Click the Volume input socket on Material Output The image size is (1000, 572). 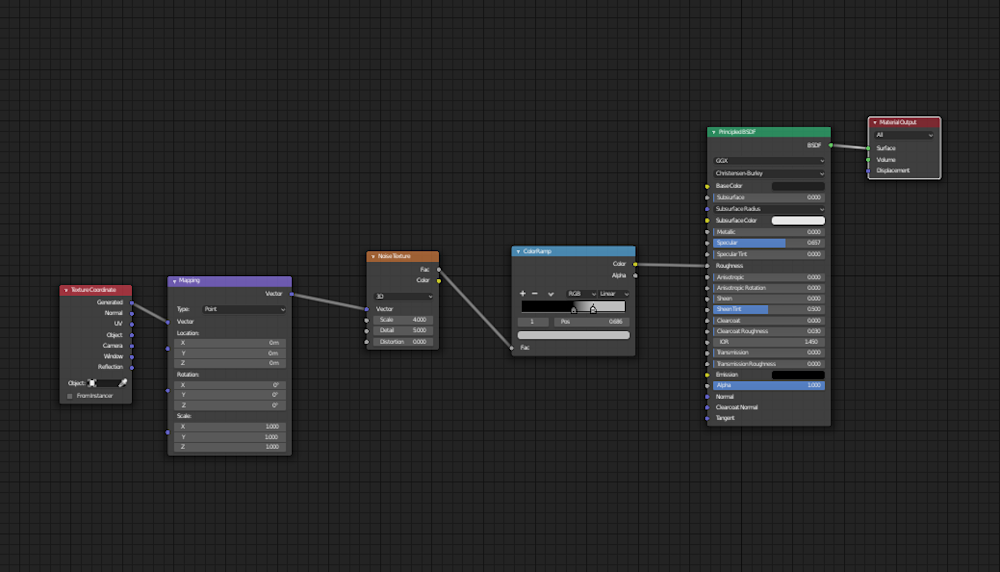[868, 159]
